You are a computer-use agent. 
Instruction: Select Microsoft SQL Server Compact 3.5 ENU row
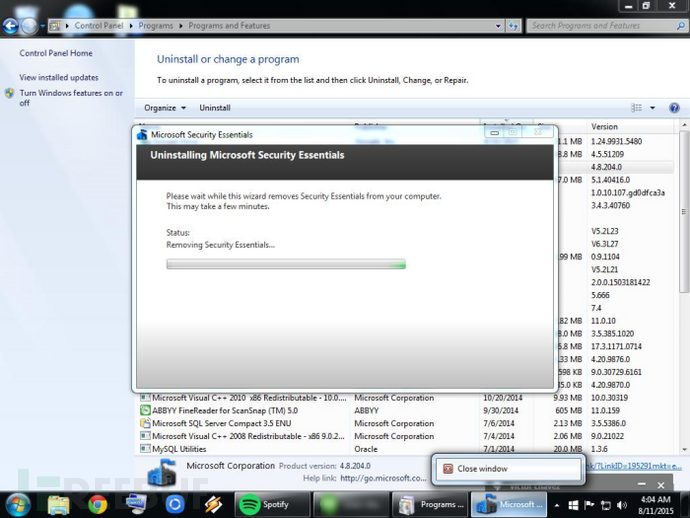point(407,423)
